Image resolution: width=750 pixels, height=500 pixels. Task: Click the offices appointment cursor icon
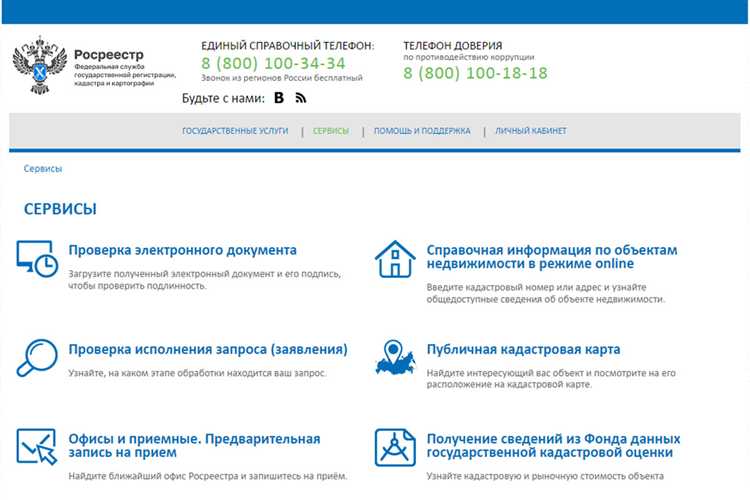[37, 446]
